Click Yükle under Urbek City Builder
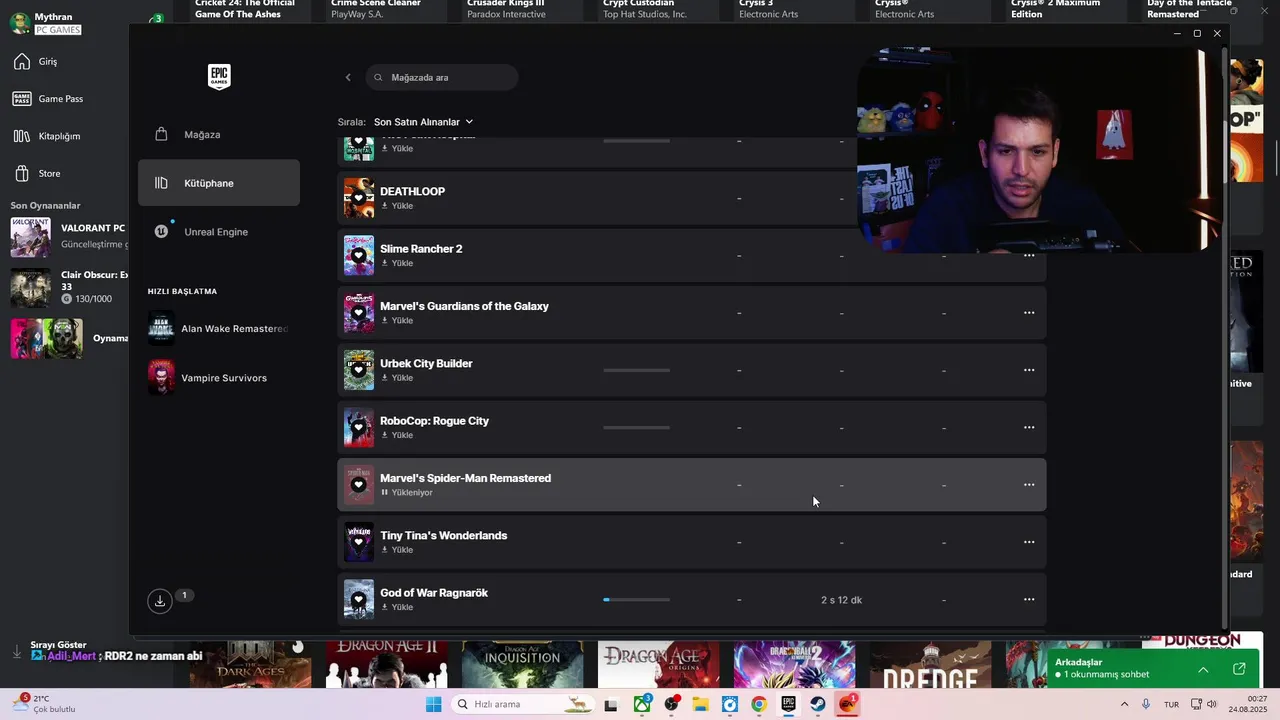 [x=397, y=378]
